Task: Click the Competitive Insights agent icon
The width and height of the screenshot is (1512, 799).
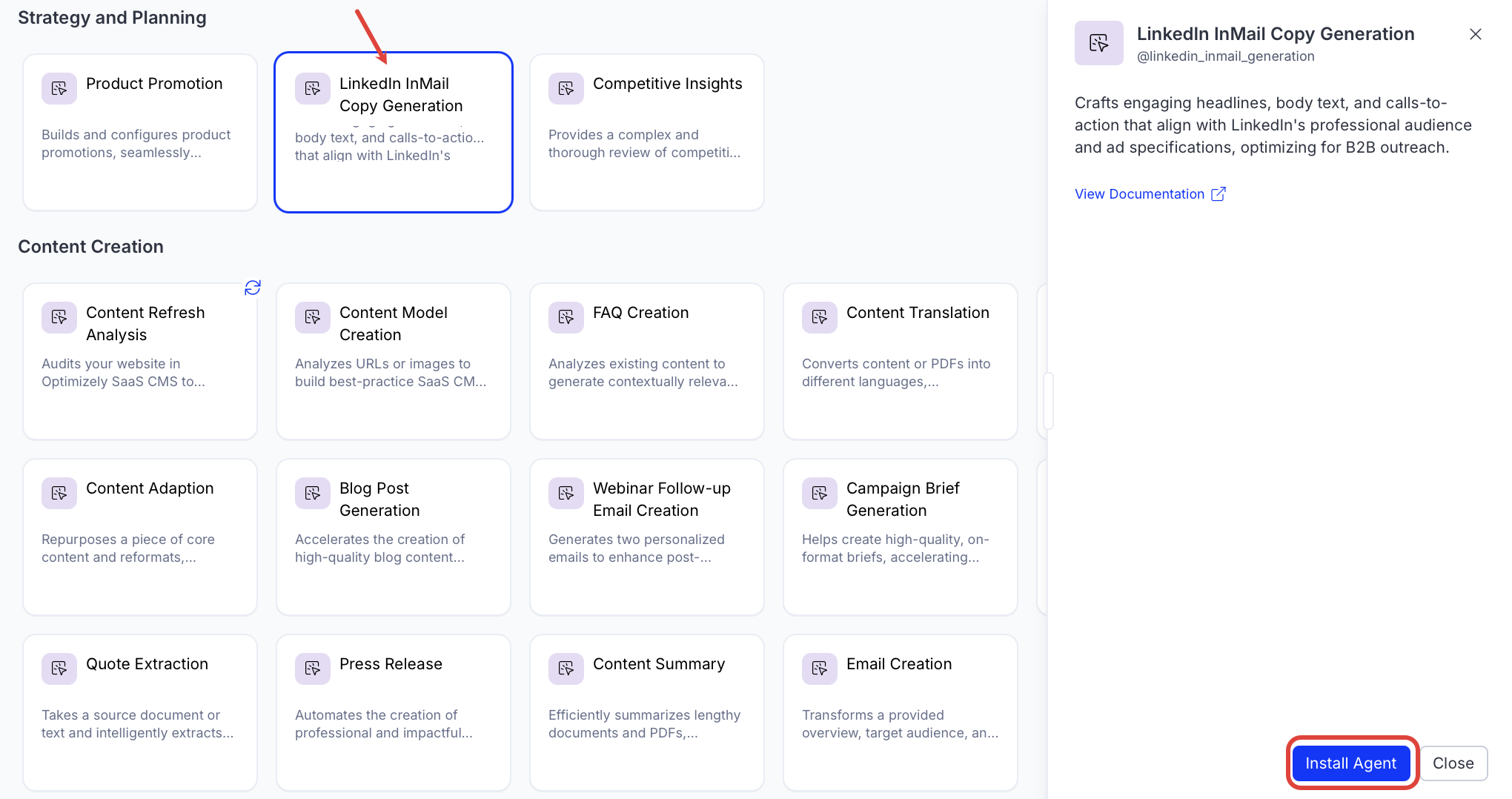Action: pyautogui.click(x=566, y=89)
